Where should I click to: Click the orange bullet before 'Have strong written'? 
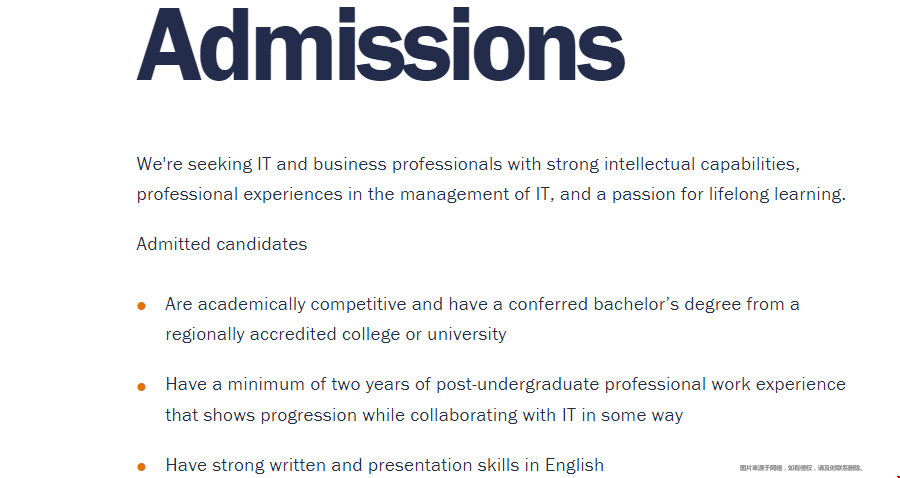click(141, 467)
